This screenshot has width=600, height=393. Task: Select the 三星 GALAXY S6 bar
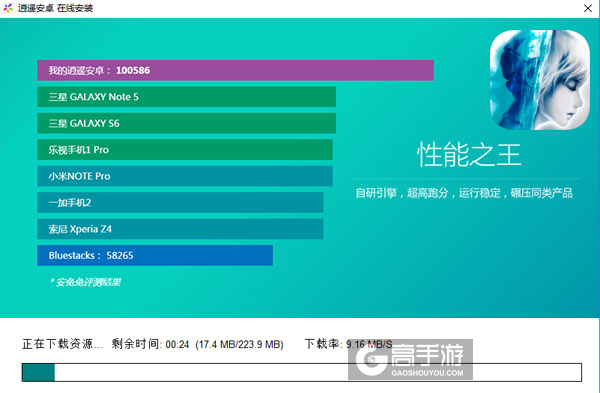coord(186,123)
